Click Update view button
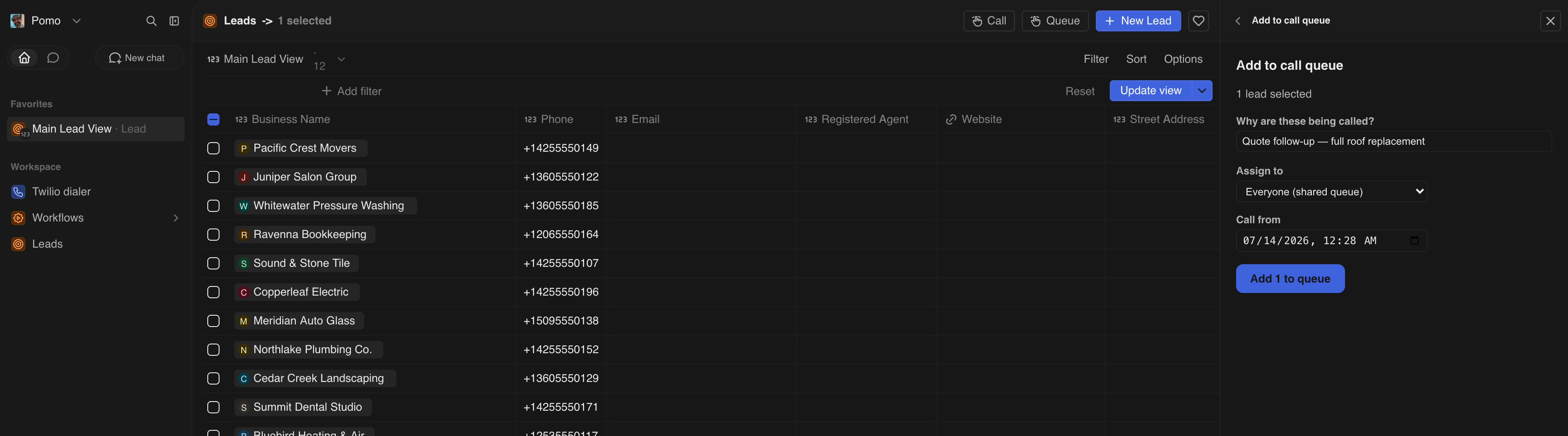Screen dimensions: 1568x436 pyautogui.click(x=1150, y=91)
